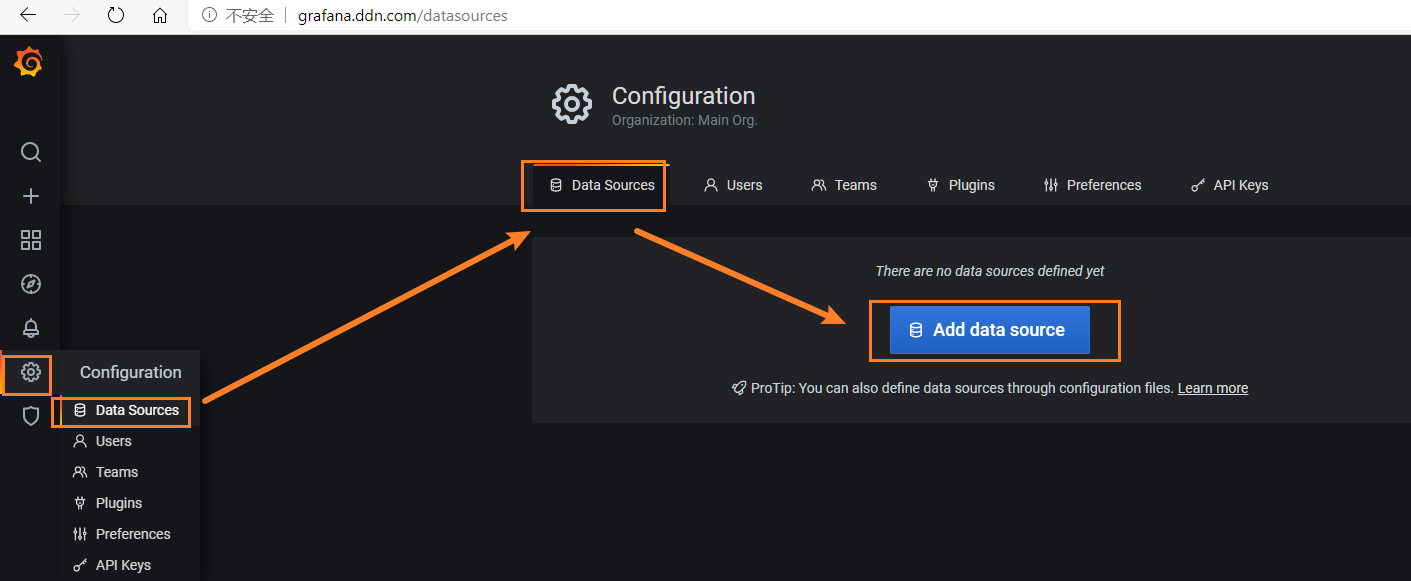Follow the Learn more link

point(1212,388)
